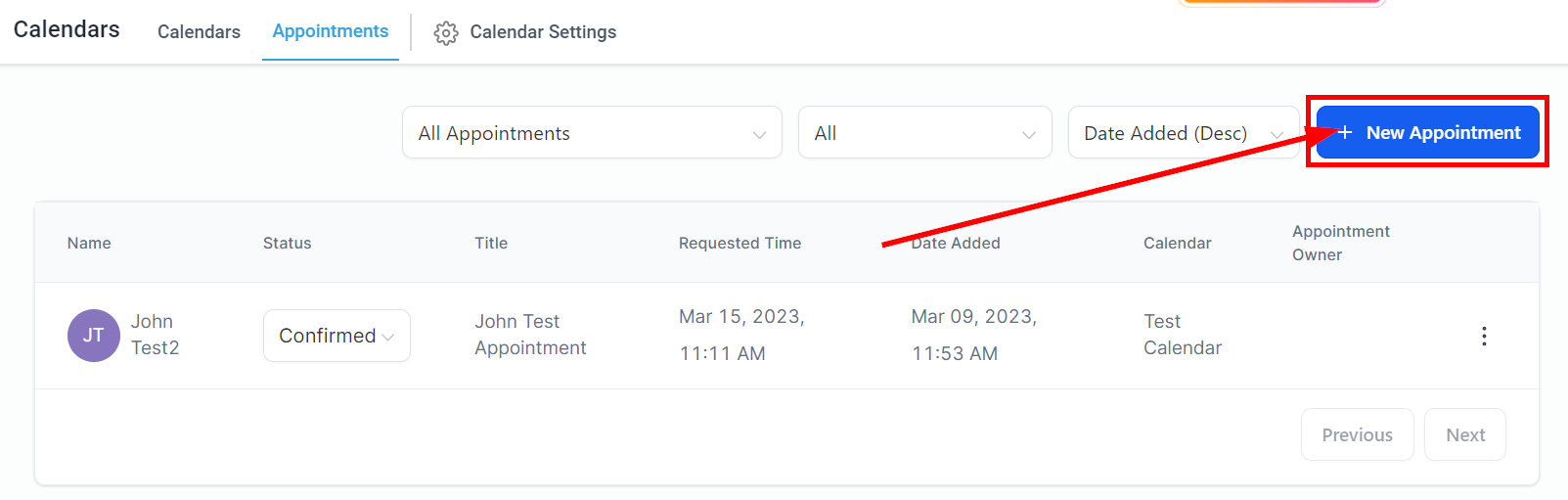Go to the Next page
1568x500 pixels.
tap(1464, 434)
